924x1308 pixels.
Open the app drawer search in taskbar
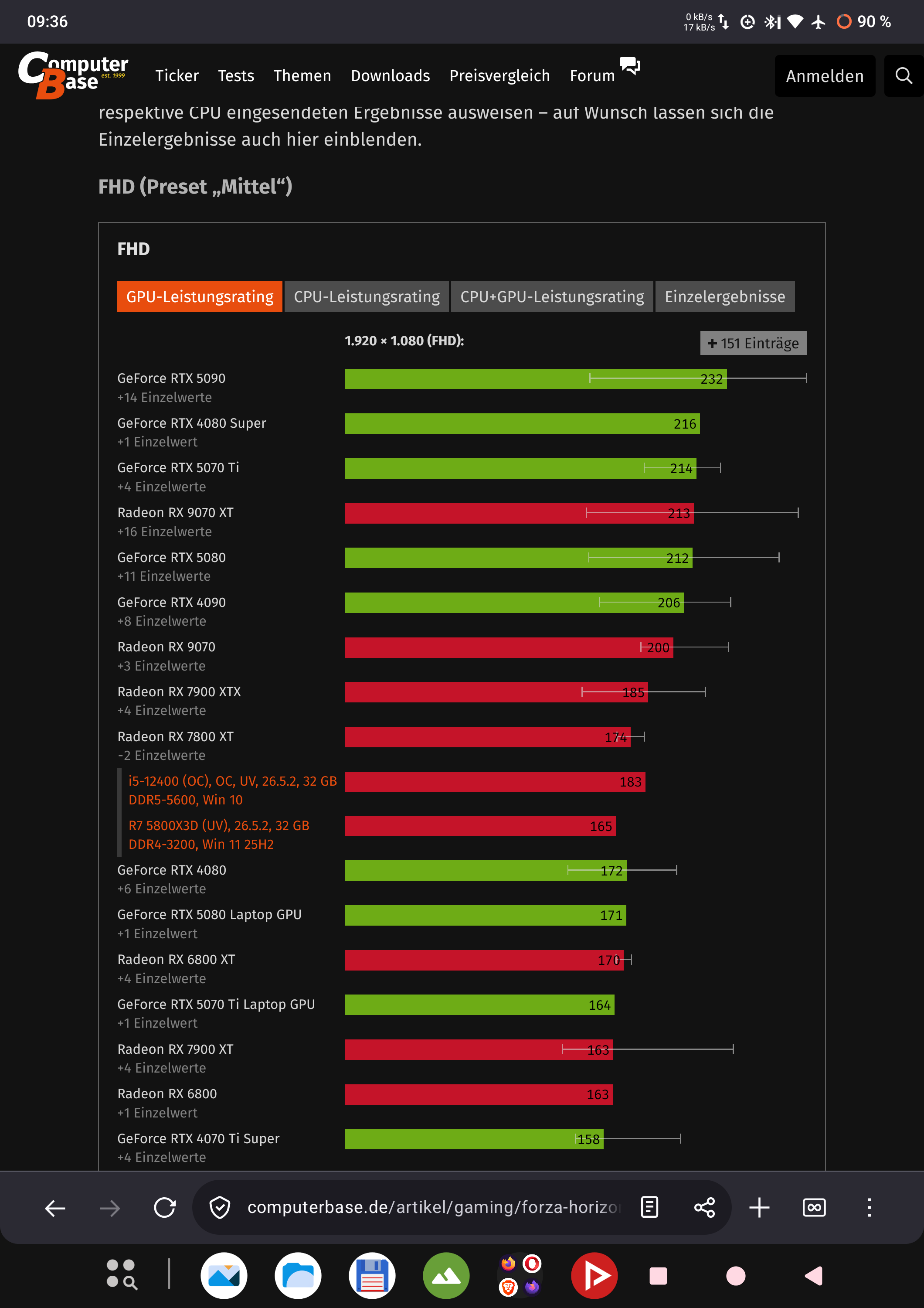(x=122, y=1274)
